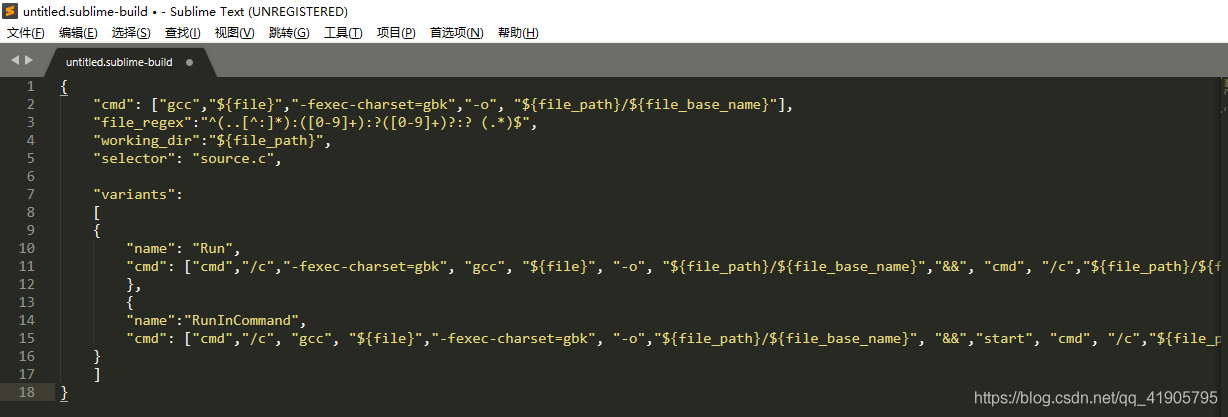This screenshot has height=417, width=1228.
Task: Click the "Run" value on line 10
Action: pos(212,248)
